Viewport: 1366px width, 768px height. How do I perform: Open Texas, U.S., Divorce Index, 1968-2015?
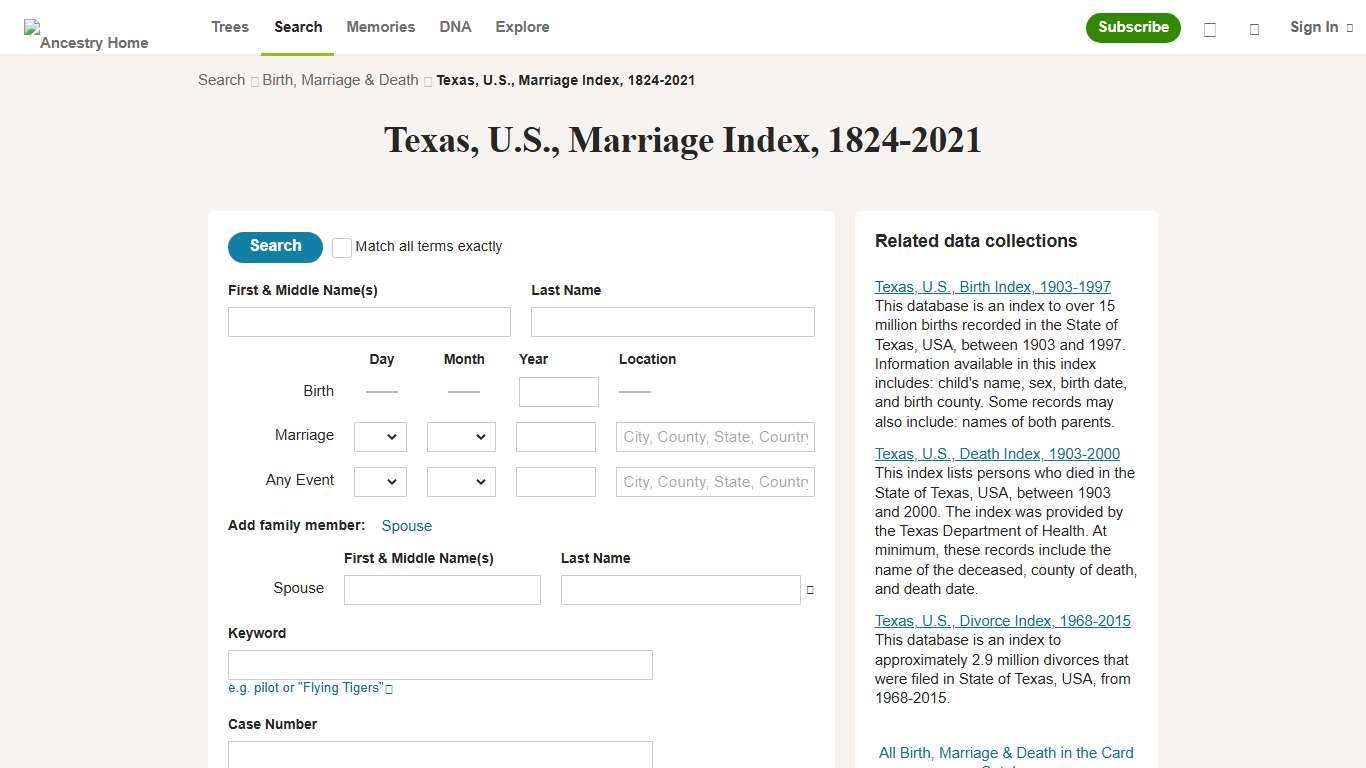(1002, 620)
